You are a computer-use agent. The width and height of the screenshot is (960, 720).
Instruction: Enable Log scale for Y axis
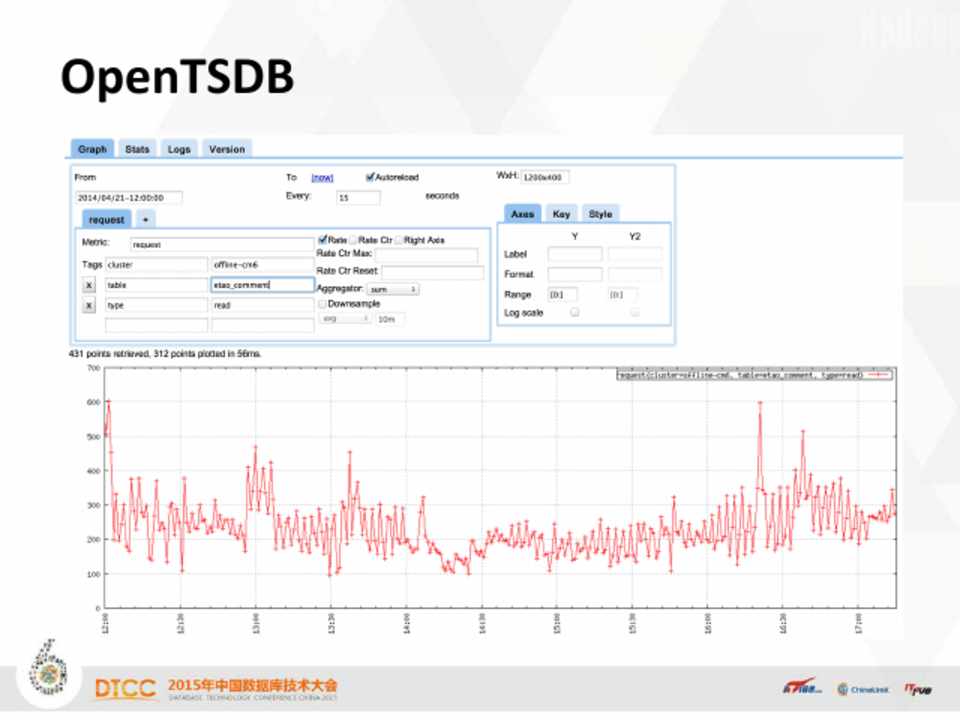[x=574, y=313]
